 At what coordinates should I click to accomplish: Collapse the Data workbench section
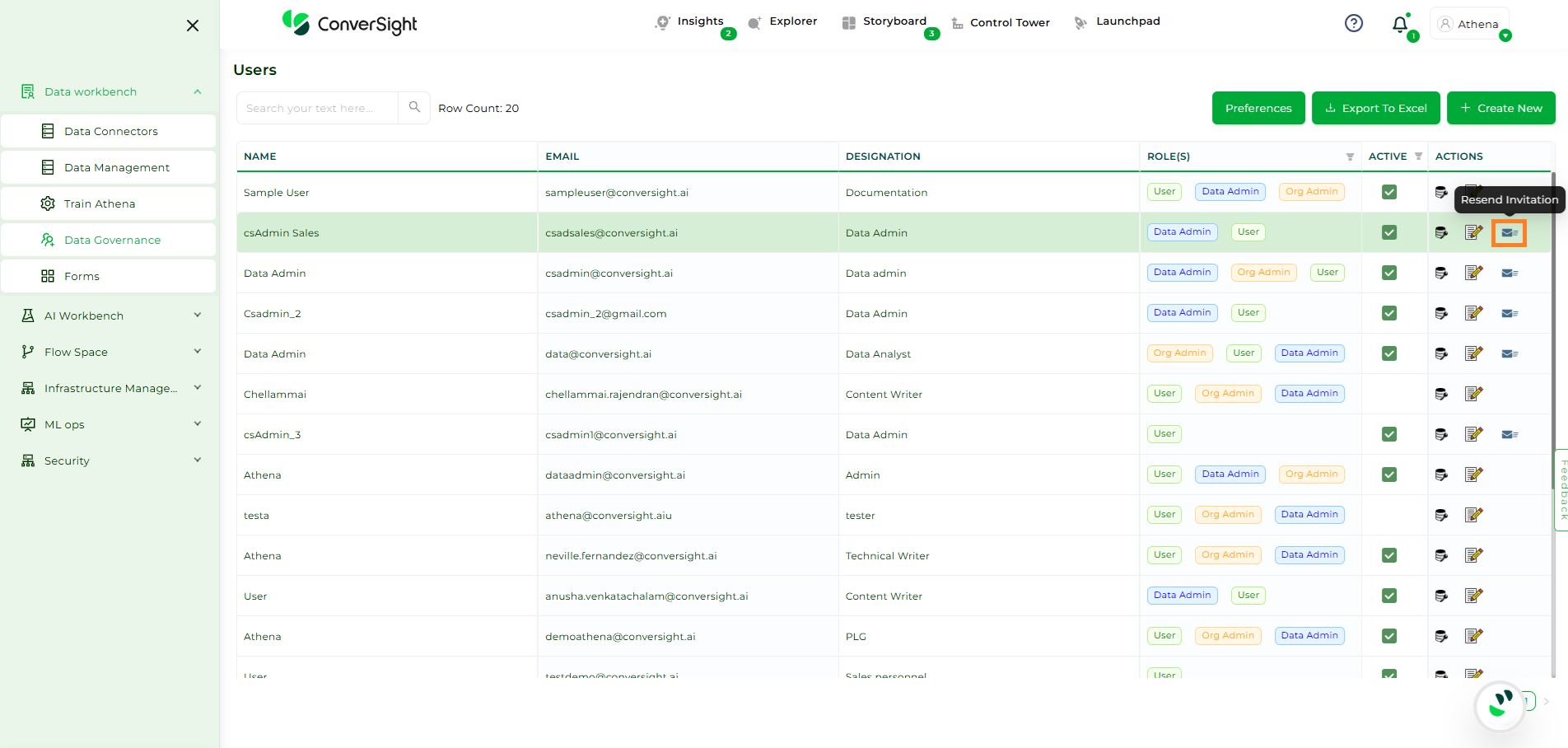coord(197,91)
